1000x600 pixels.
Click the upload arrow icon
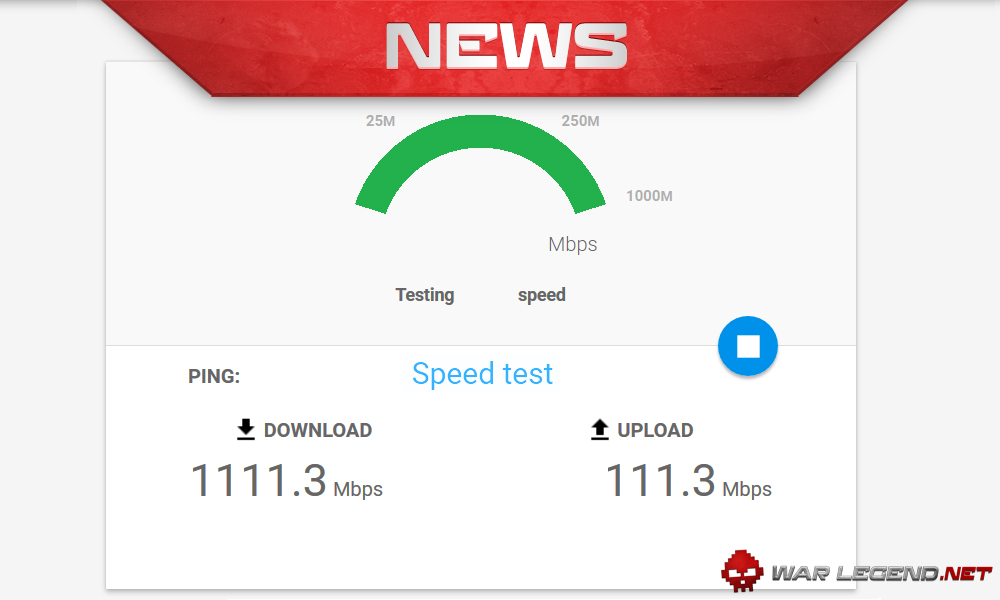pos(599,430)
